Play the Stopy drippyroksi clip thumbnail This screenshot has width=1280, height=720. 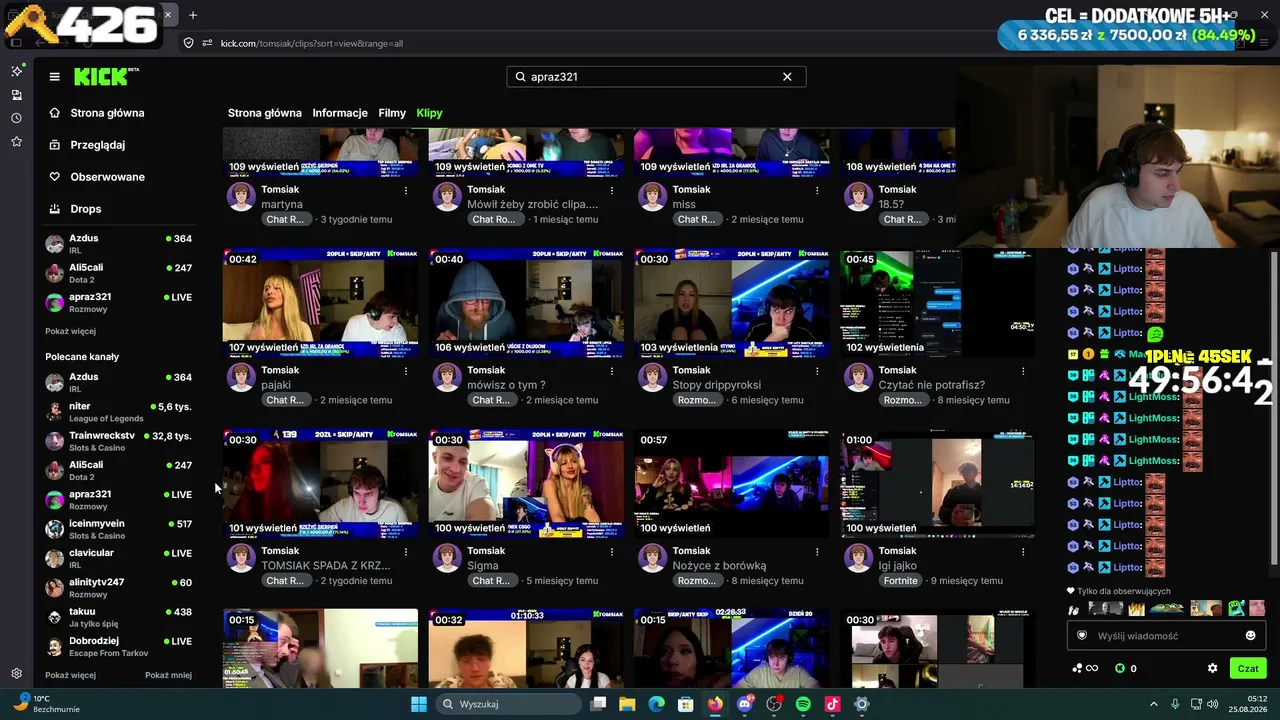coord(732,303)
